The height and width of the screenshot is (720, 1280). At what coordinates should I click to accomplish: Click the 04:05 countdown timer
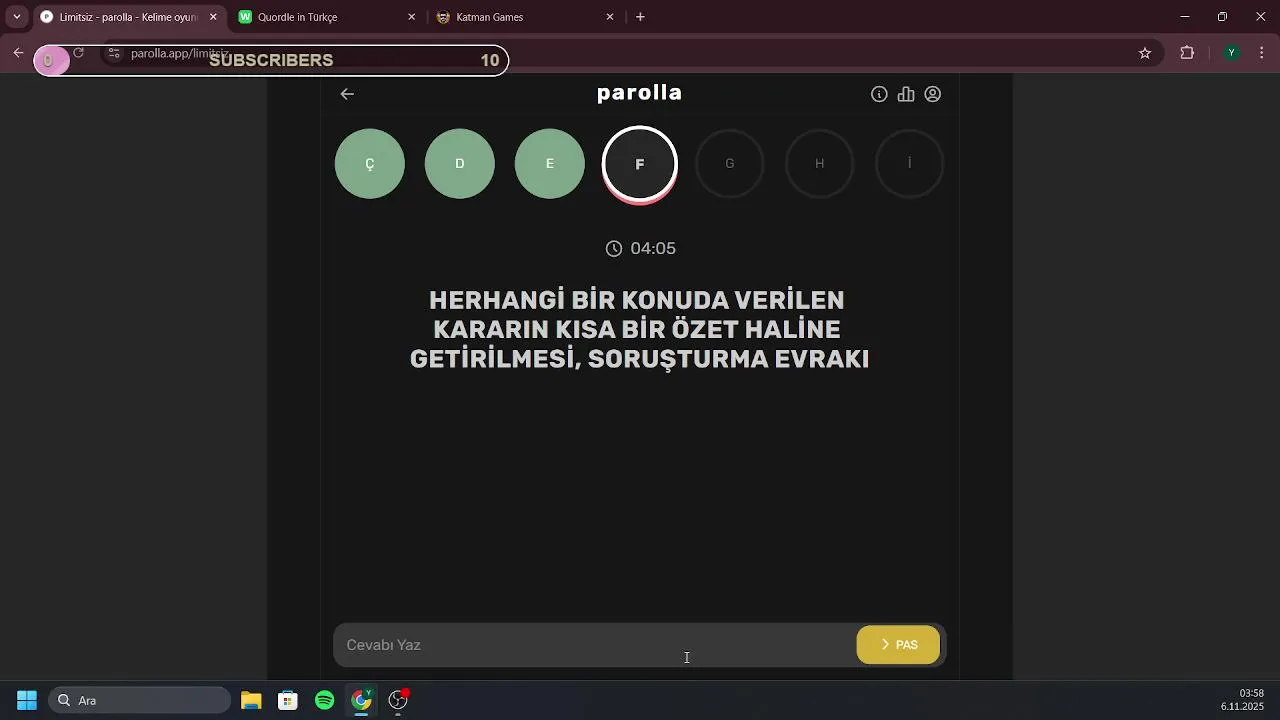tap(640, 248)
